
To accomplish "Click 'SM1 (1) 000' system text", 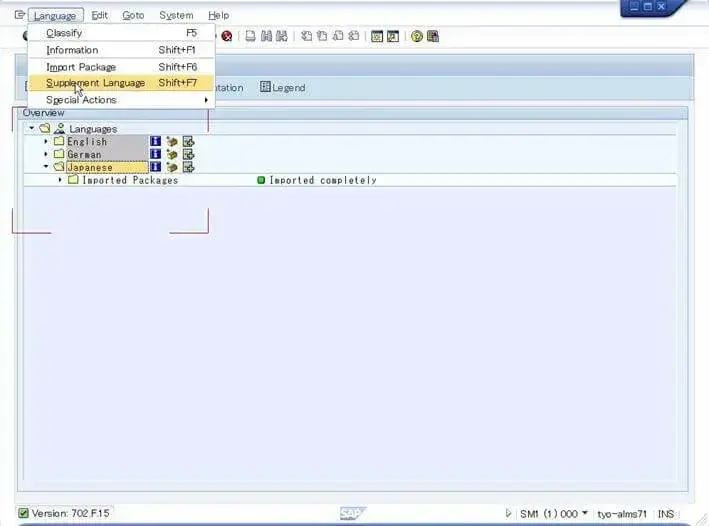I will (548, 514).
